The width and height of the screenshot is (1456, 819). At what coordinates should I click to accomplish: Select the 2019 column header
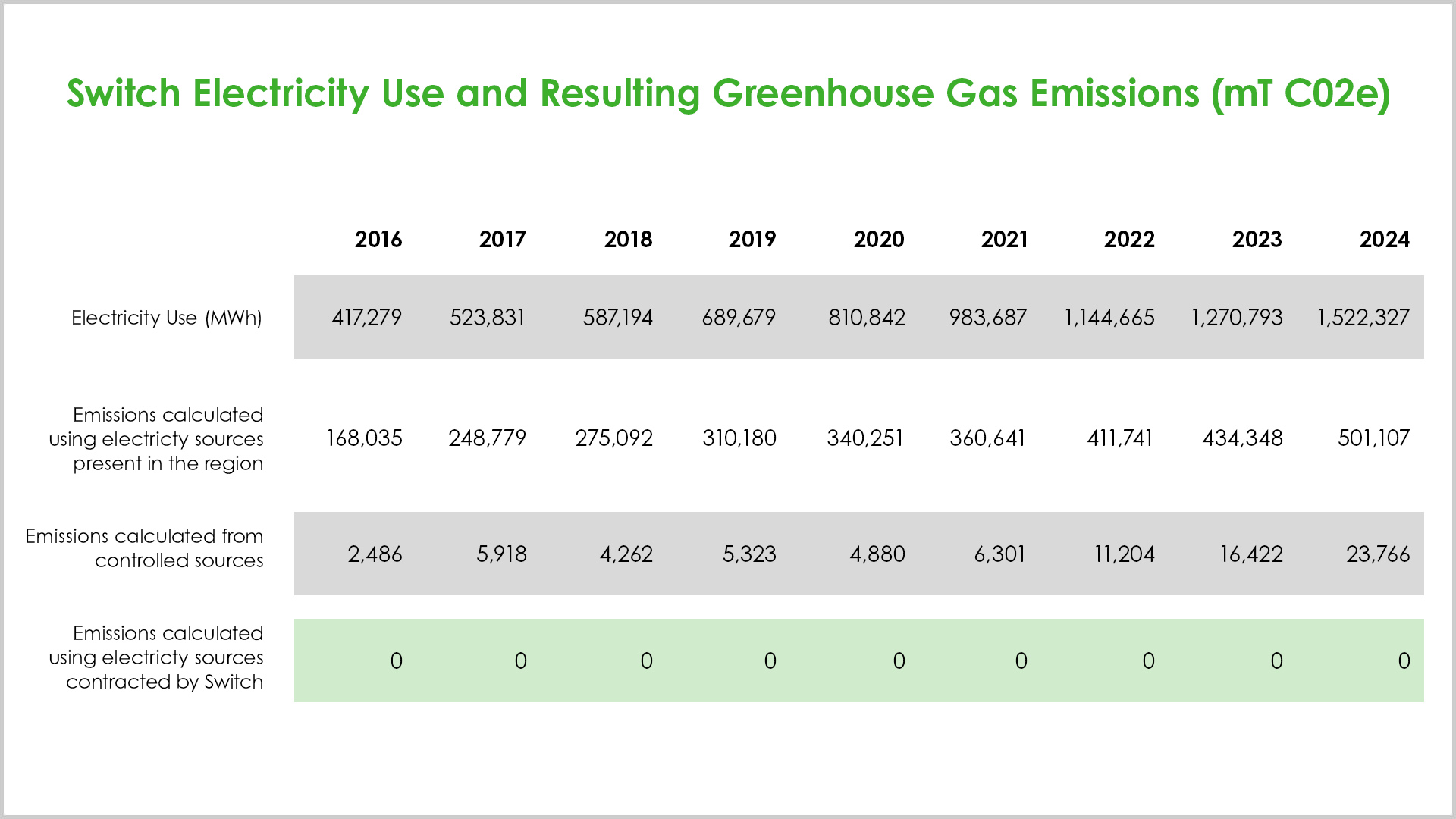coord(752,240)
